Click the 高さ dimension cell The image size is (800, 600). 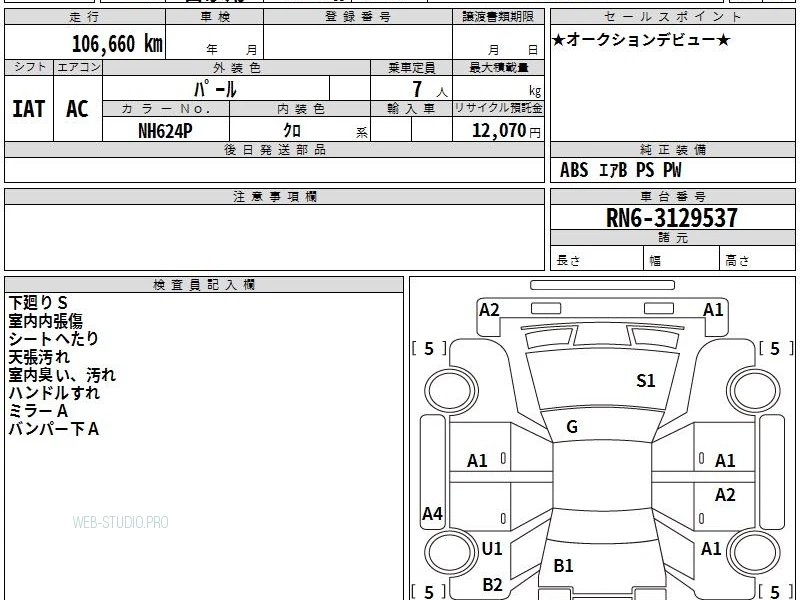(x=758, y=258)
